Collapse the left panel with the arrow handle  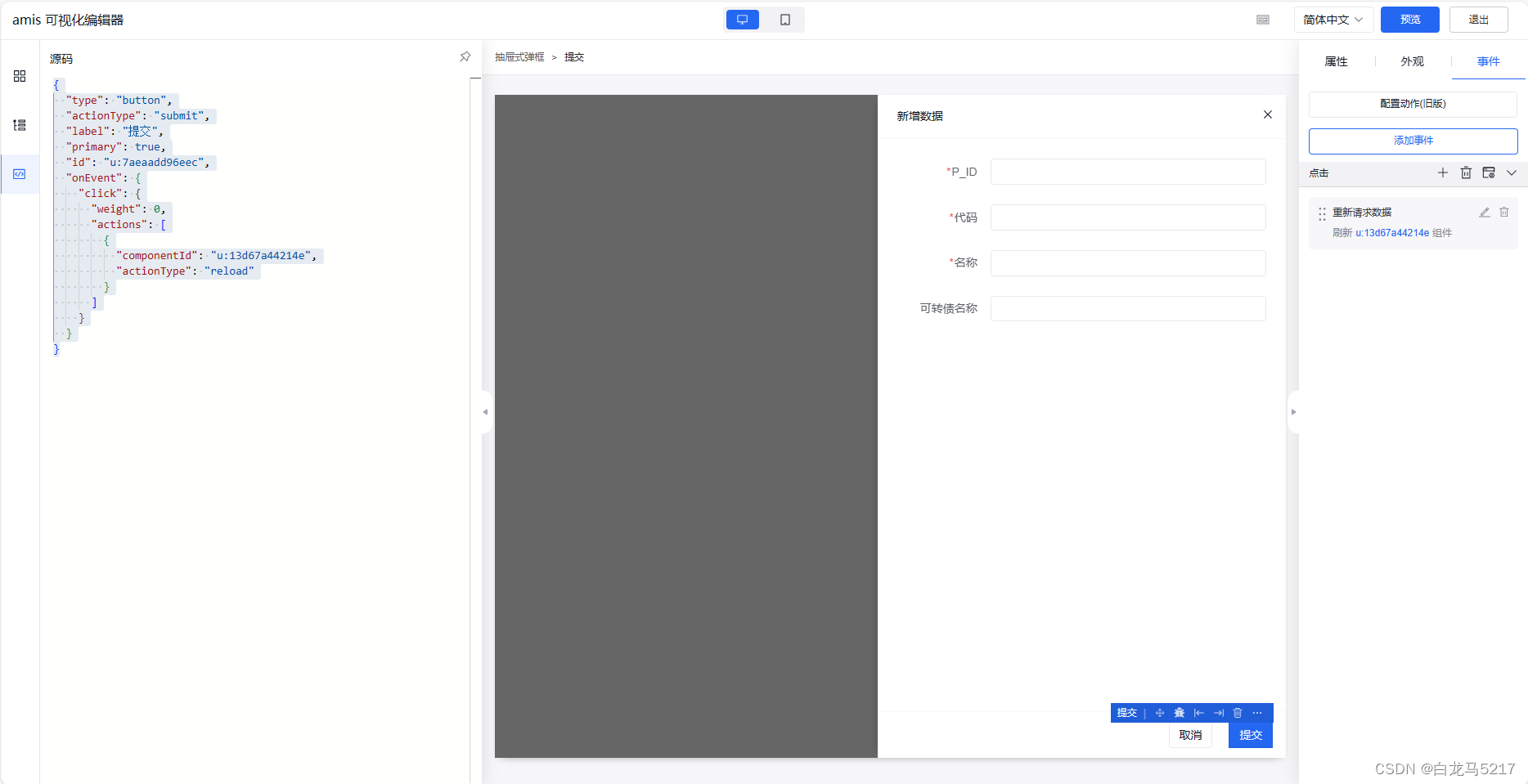485,412
